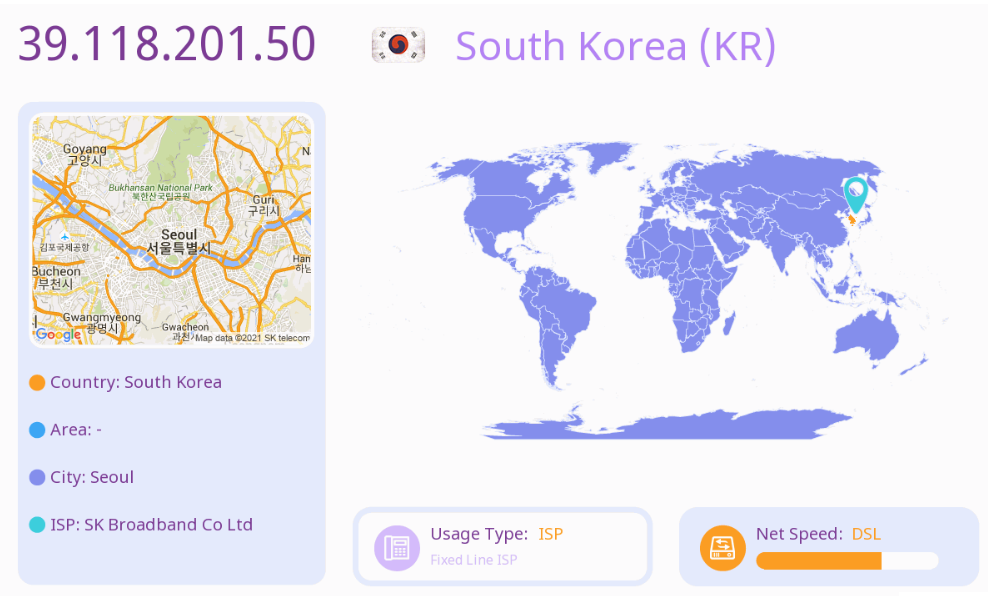Click the teal location pin on world map

pyautogui.click(x=856, y=192)
